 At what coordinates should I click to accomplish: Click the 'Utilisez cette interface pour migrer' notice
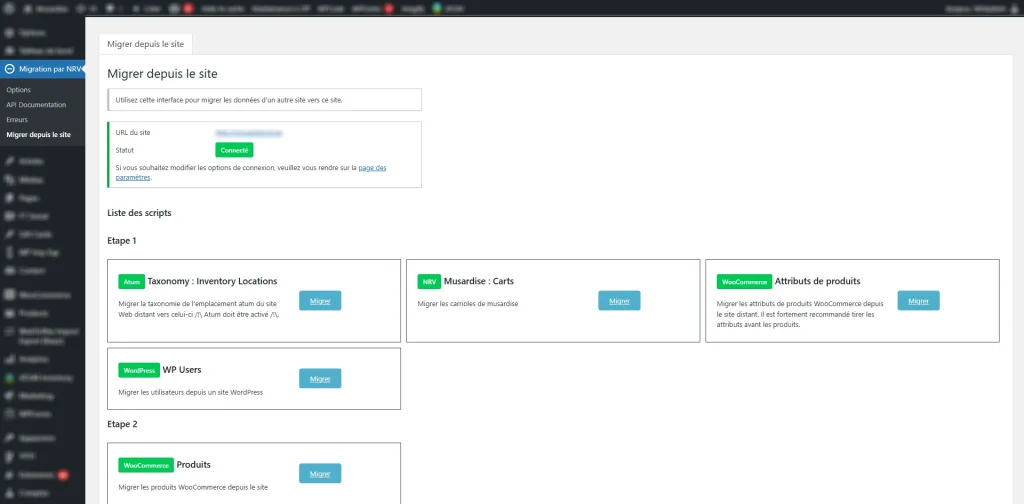[264, 100]
